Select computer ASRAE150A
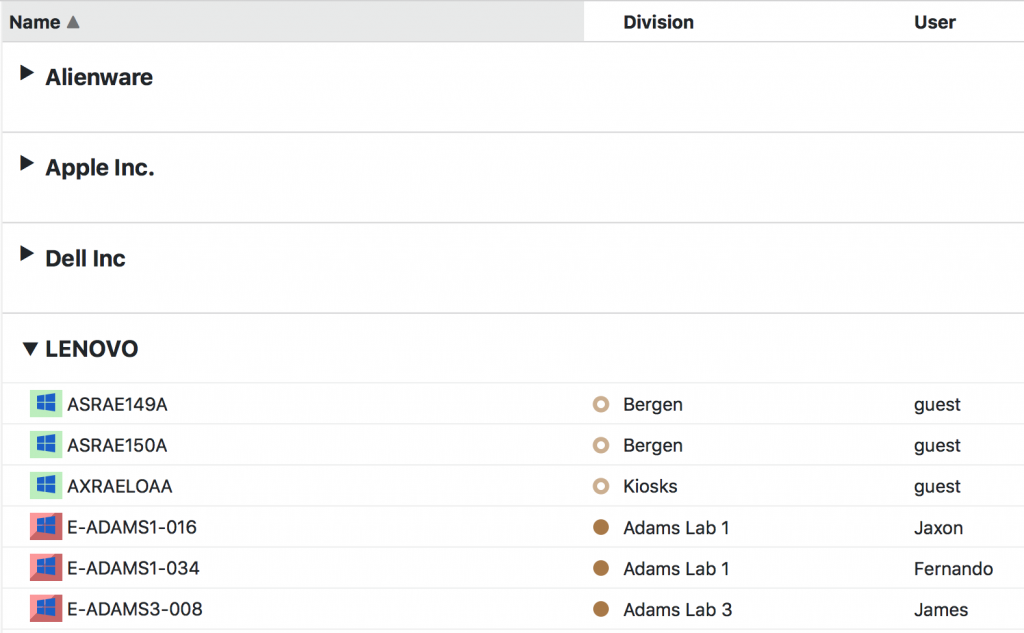 [x=118, y=446]
